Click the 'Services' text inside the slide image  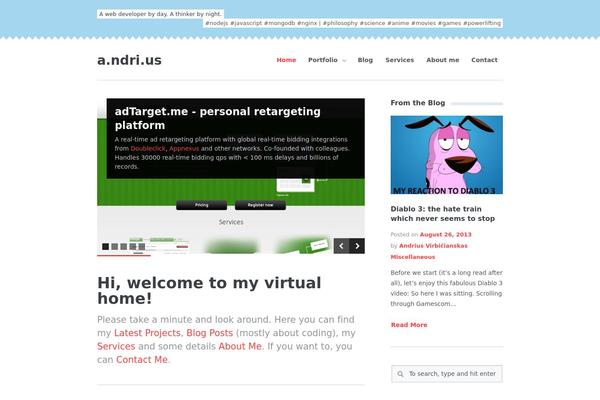coord(231,222)
